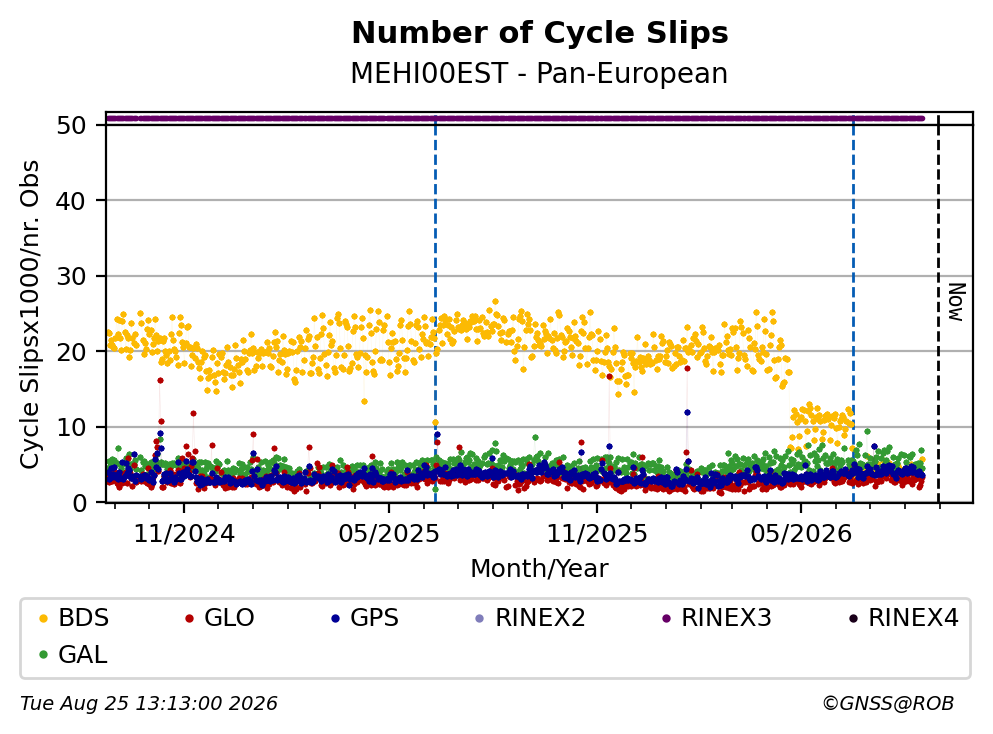Click the ©GNSS@ROB credit text
Screen dimensions: 993x734
pos(888,703)
